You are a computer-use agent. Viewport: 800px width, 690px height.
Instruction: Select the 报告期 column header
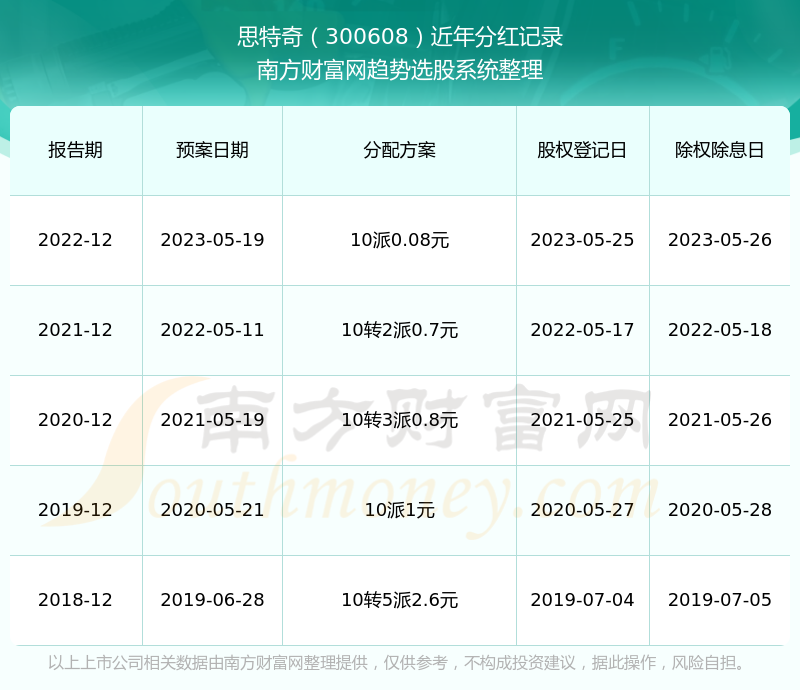click(76, 150)
